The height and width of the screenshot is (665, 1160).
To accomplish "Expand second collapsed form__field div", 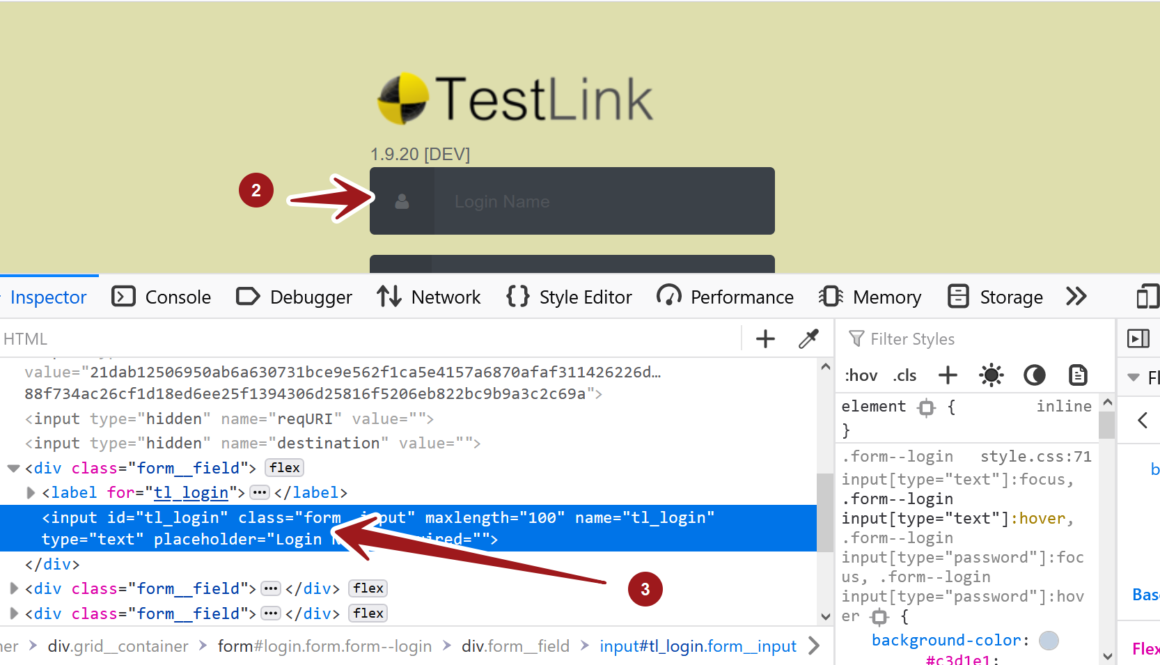I will [13, 589].
